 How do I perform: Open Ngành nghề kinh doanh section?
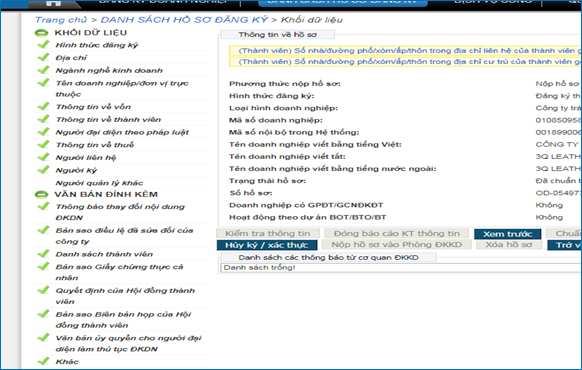coord(109,71)
